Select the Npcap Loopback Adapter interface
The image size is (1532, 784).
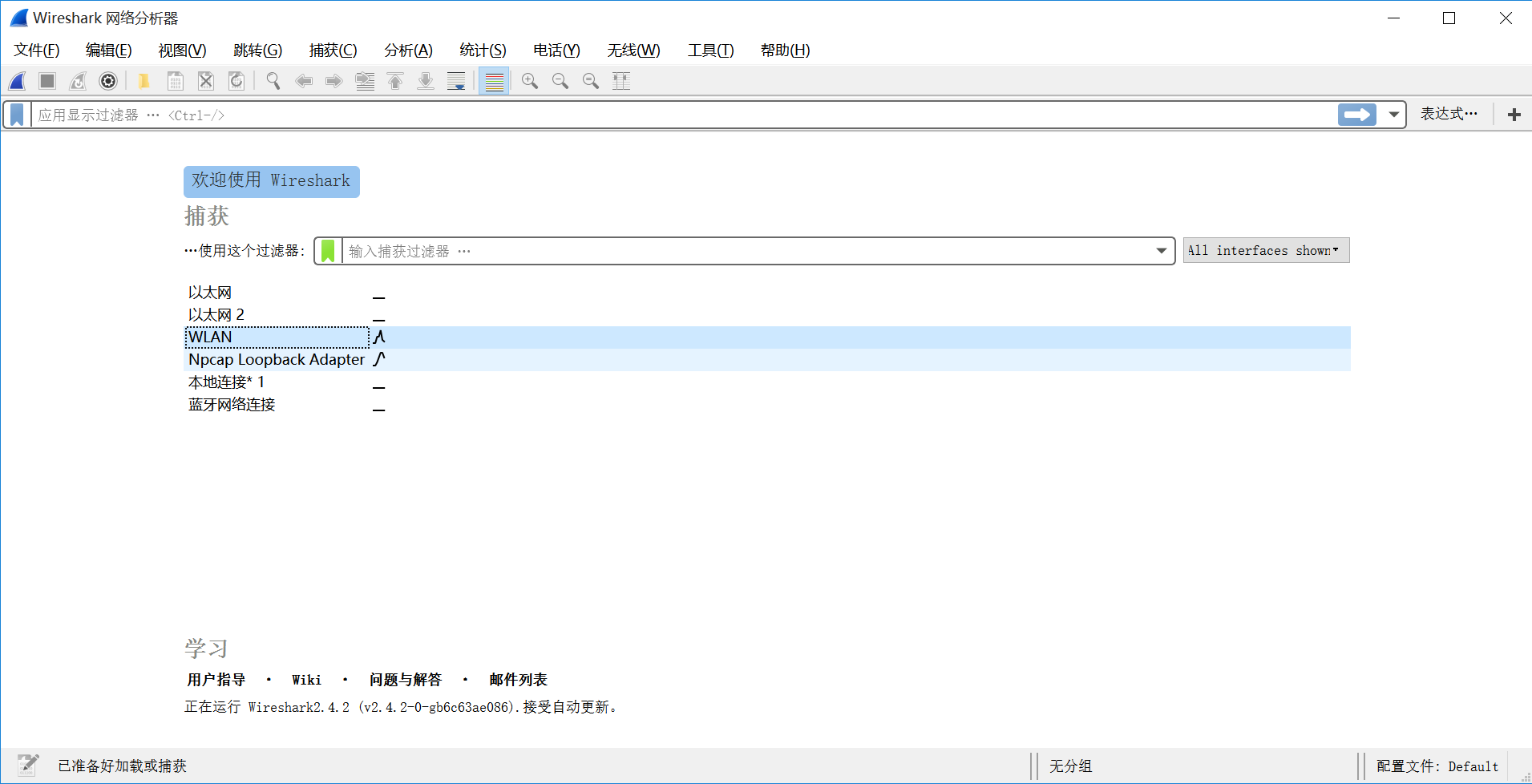(x=767, y=360)
